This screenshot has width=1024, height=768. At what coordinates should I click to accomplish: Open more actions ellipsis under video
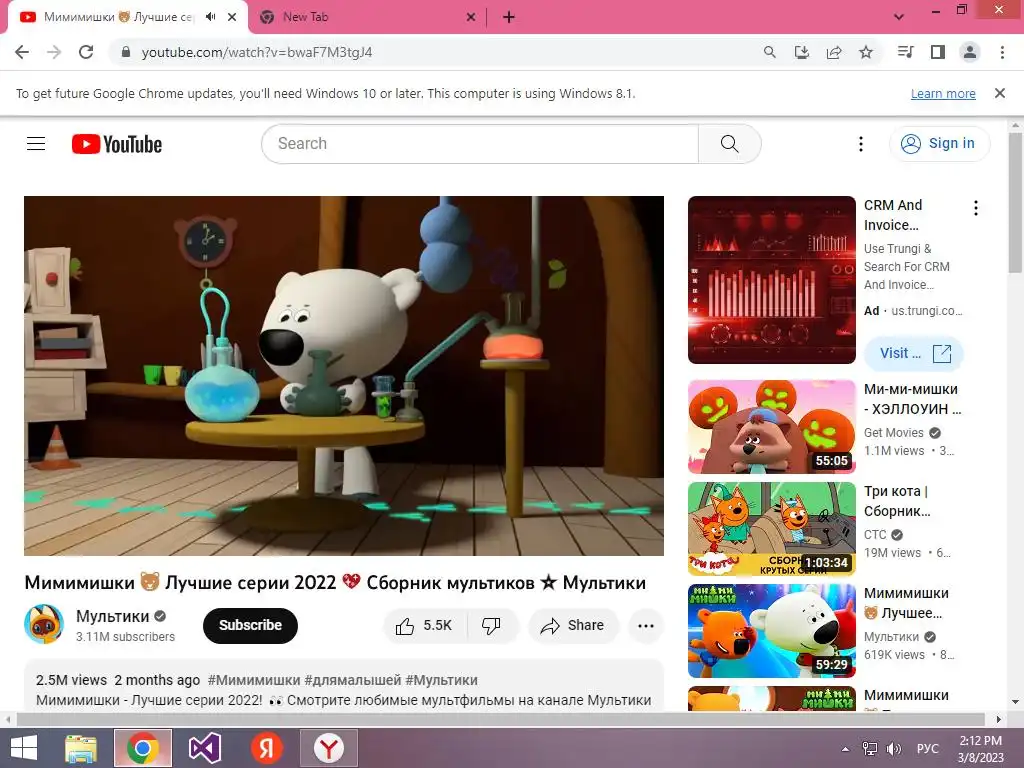[x=646, y=626]
